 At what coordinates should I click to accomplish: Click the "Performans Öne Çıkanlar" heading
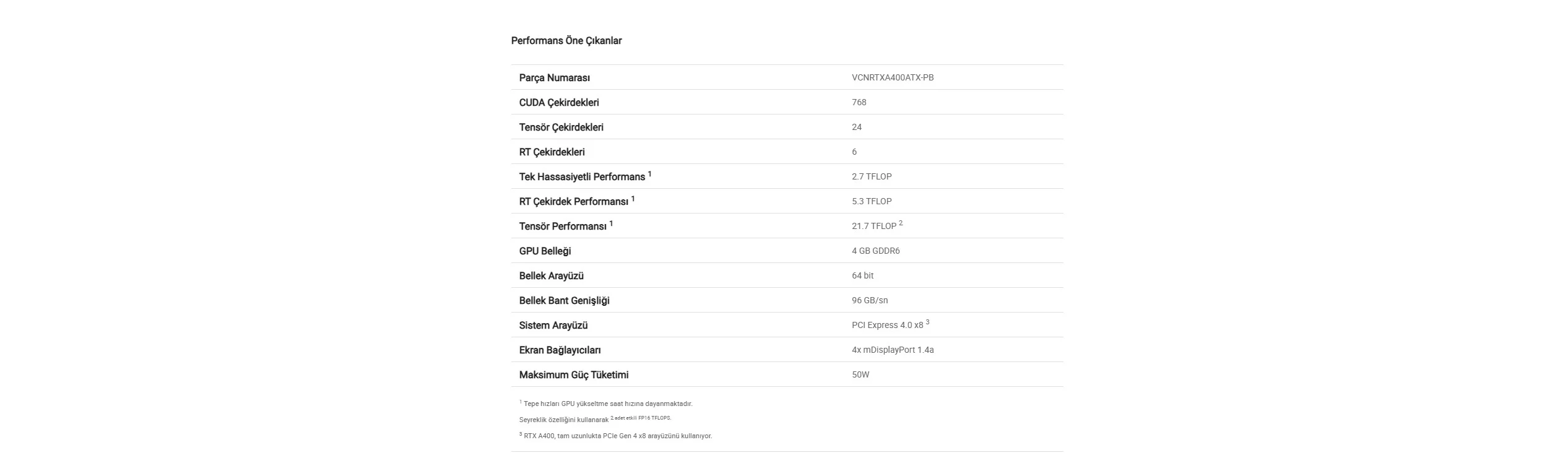pos(566,41)
